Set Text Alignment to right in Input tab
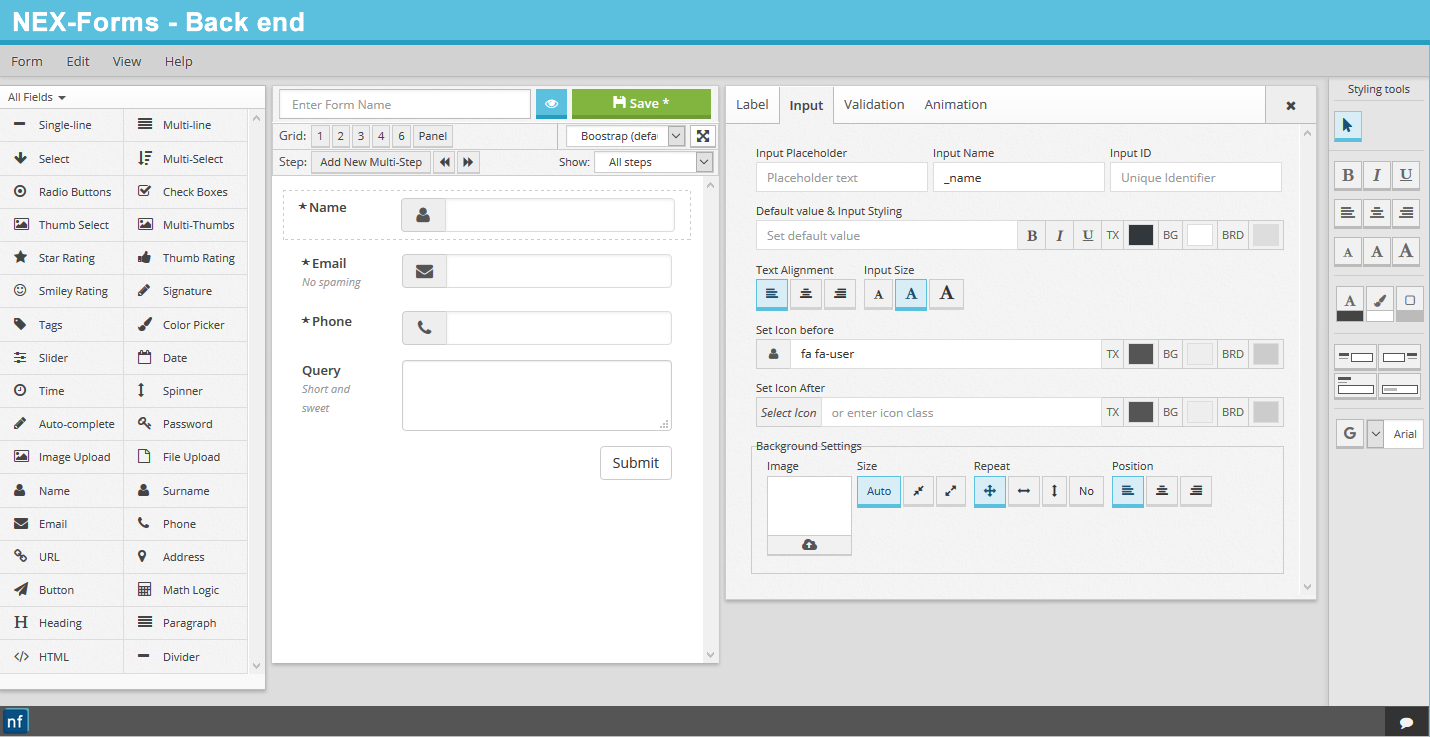Image resolution: width=1430 pixels, height=737 pixels. click(840, 293)
